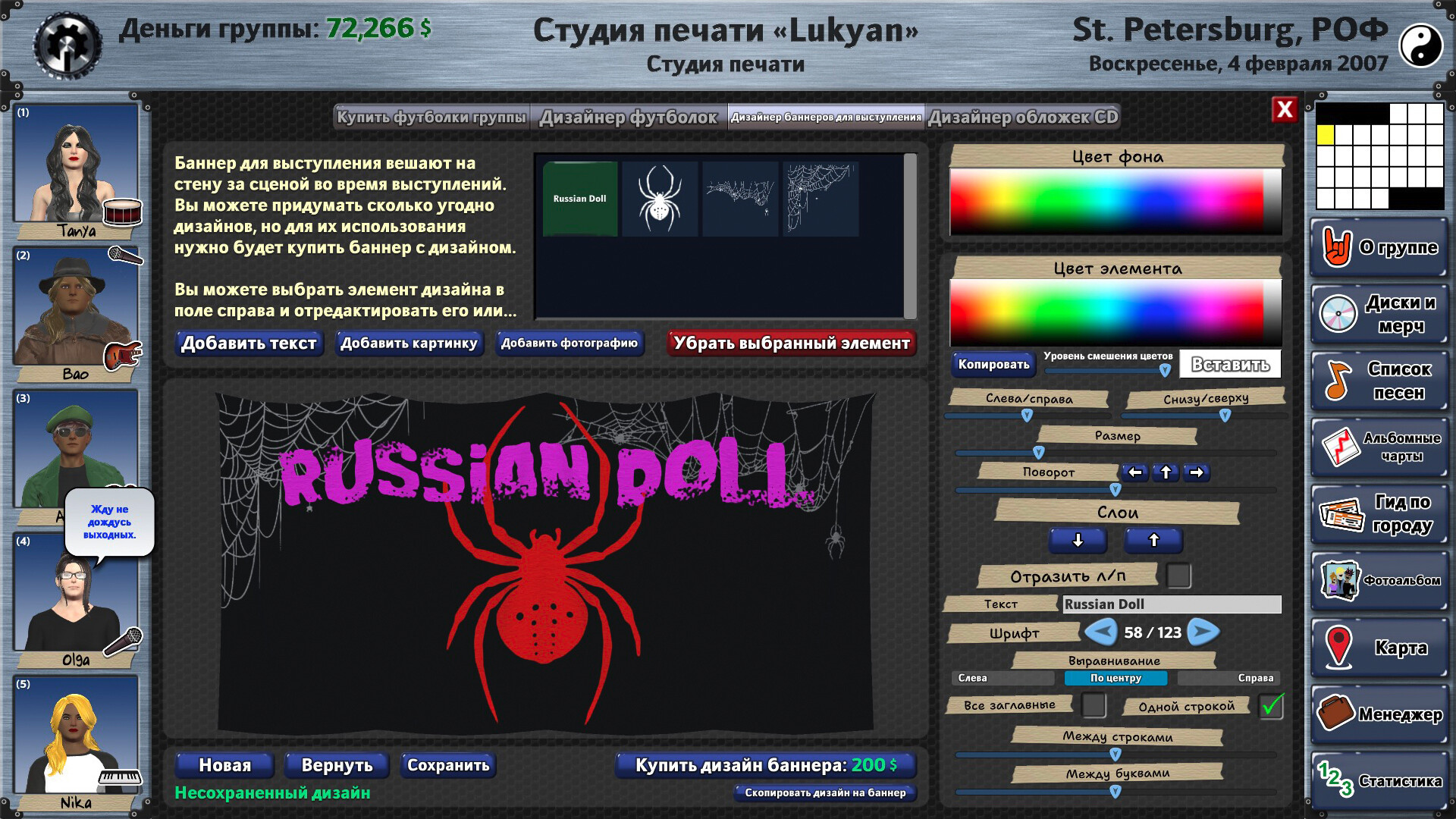
Task: Open the Гид по городу
Action: click(1379, 513)
